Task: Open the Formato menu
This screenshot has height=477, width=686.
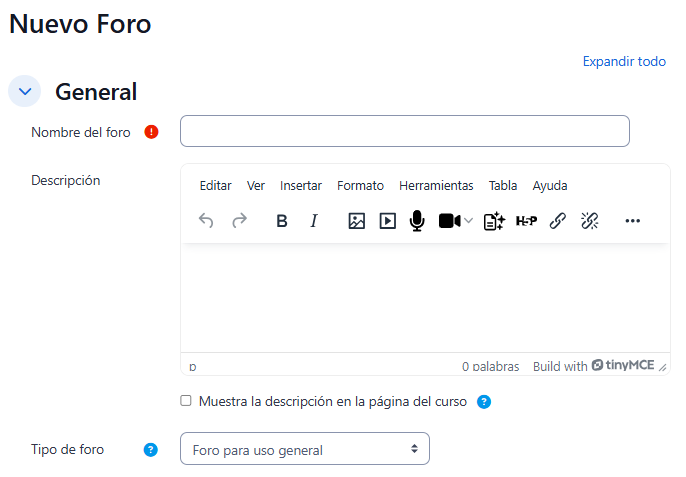Action: [x=360, y=185]
